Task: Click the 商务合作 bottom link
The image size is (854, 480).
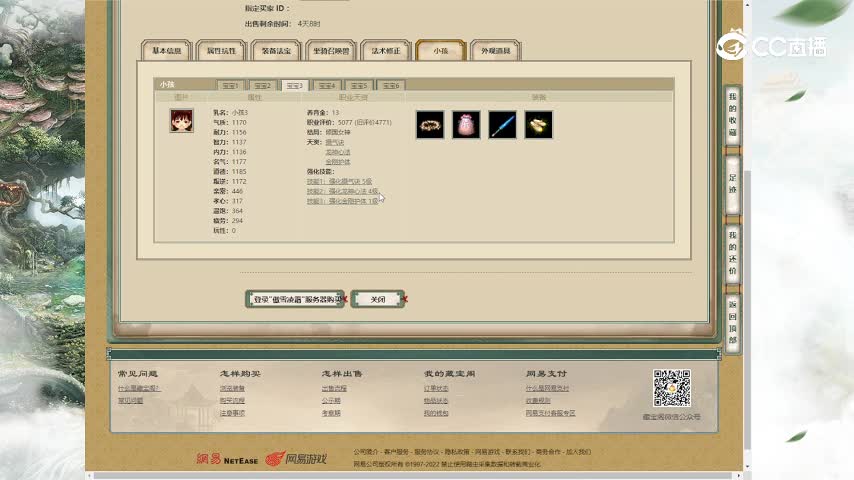Action: click(x=548, y=452)
